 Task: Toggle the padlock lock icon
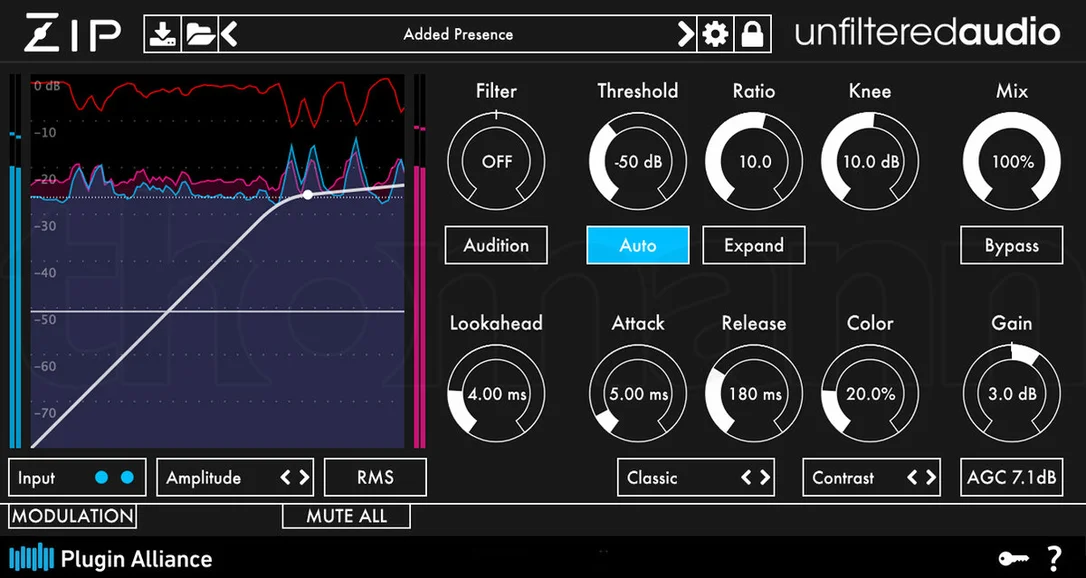tap(752, 34)
